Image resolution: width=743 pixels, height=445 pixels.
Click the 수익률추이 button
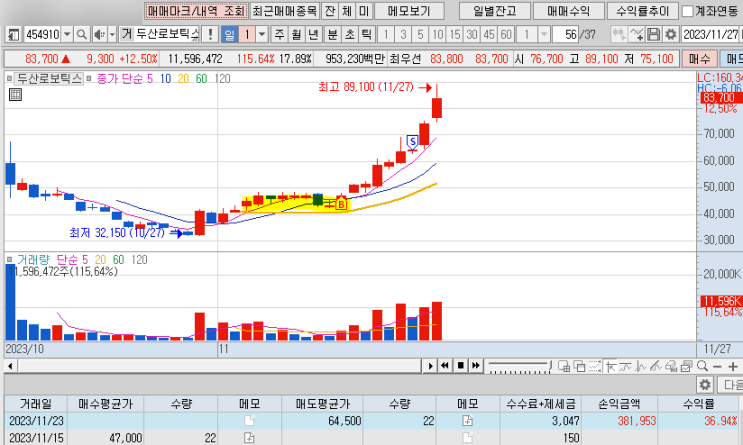click(643, 11)
